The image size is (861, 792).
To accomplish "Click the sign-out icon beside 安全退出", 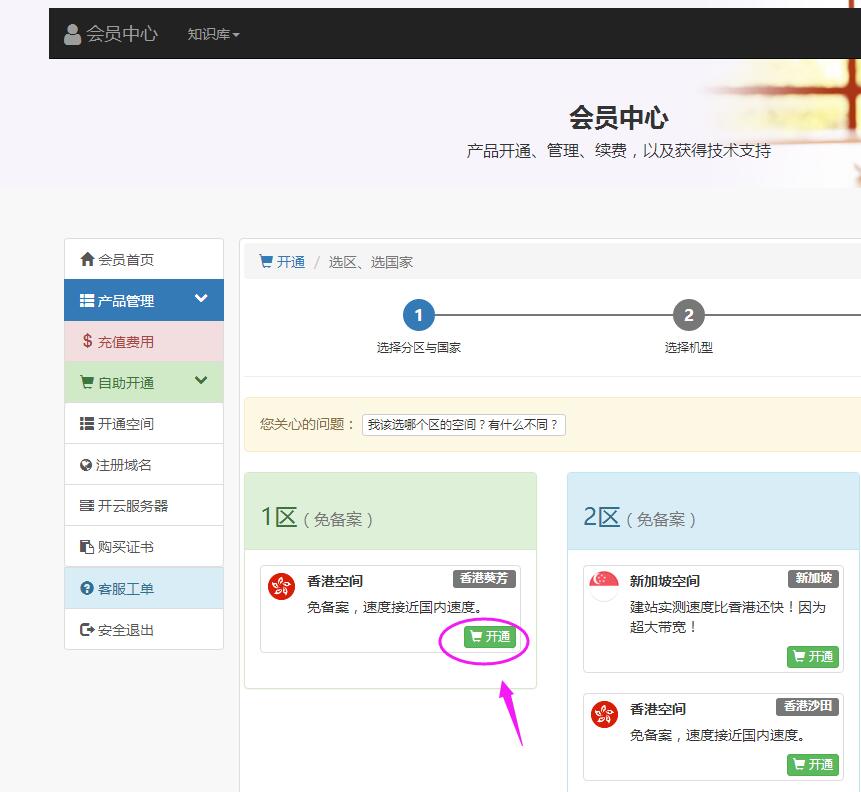I will point(87,629).
